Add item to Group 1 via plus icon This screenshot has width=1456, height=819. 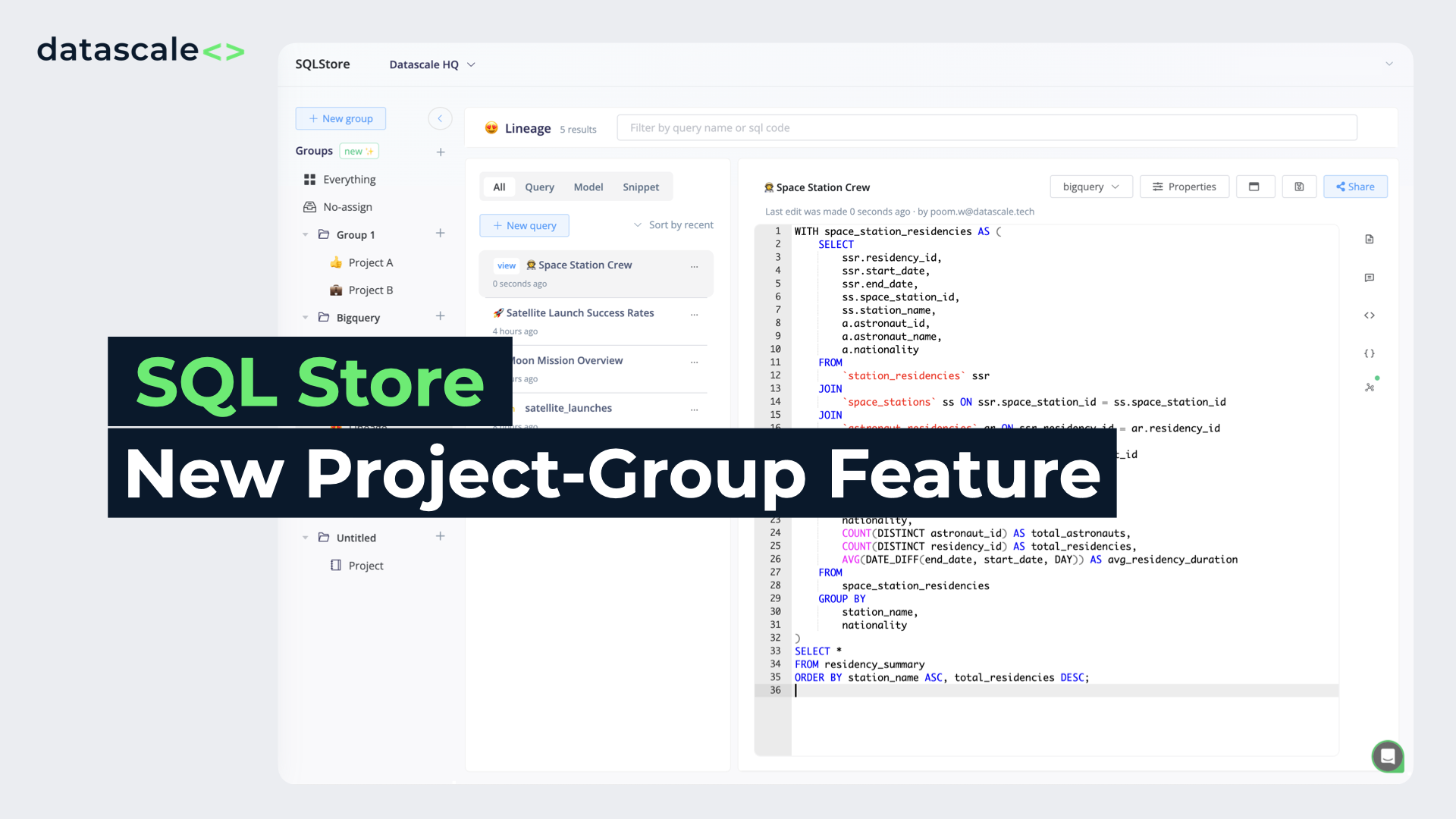point(441,234)
